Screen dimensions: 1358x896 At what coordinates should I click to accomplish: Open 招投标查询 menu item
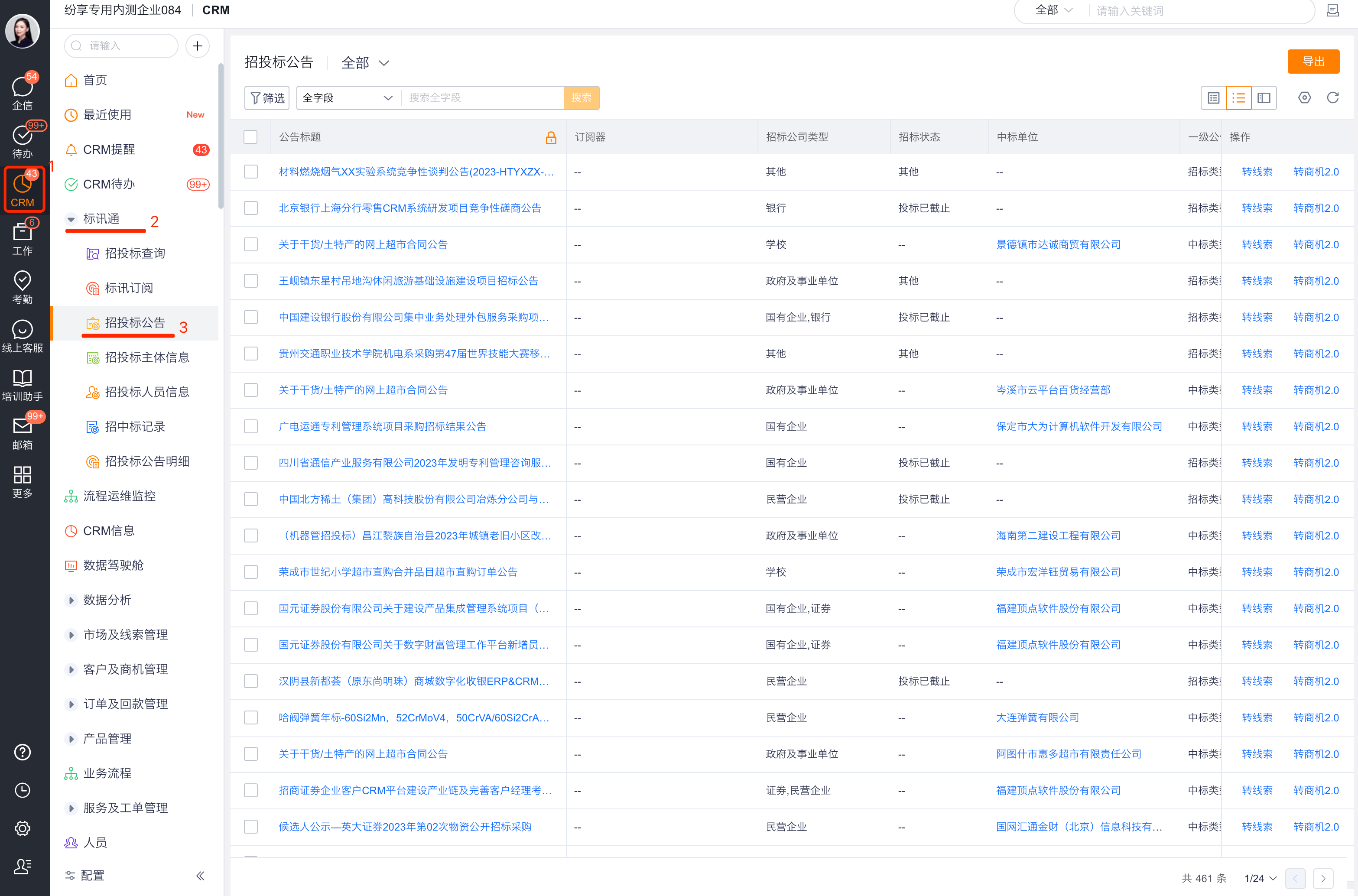tap(135, 253)
